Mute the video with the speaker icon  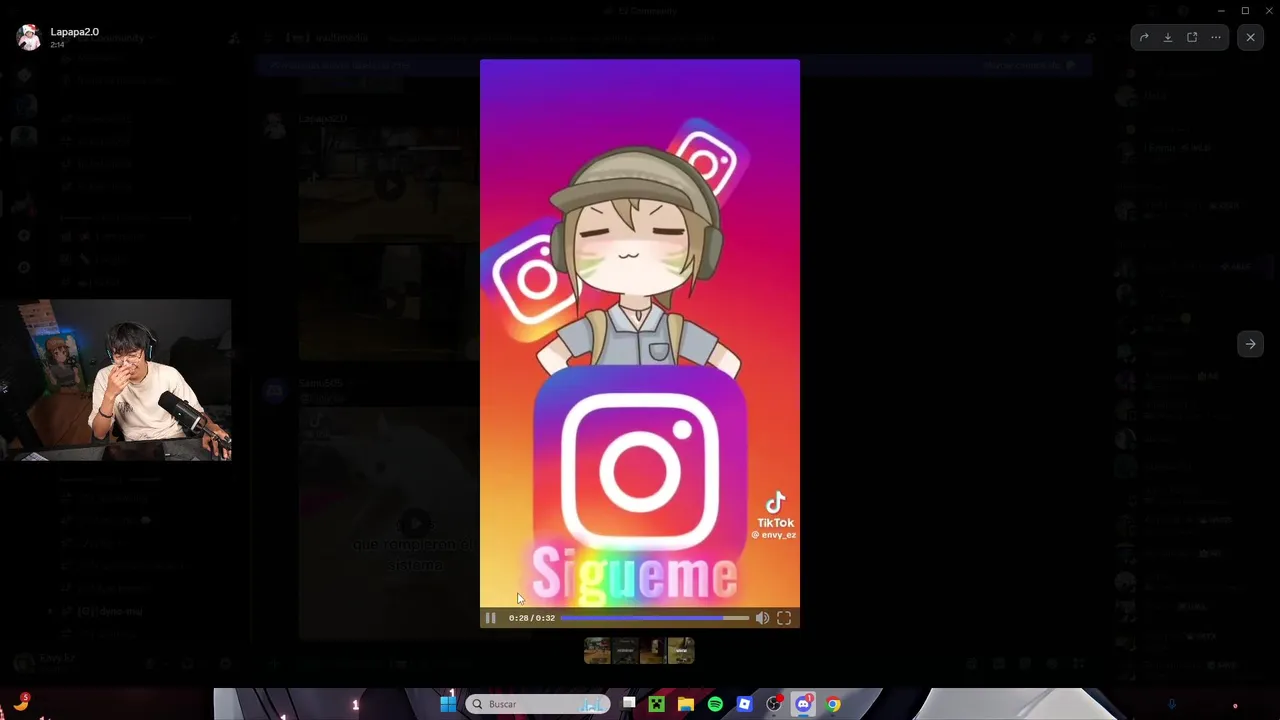(762, 618)
